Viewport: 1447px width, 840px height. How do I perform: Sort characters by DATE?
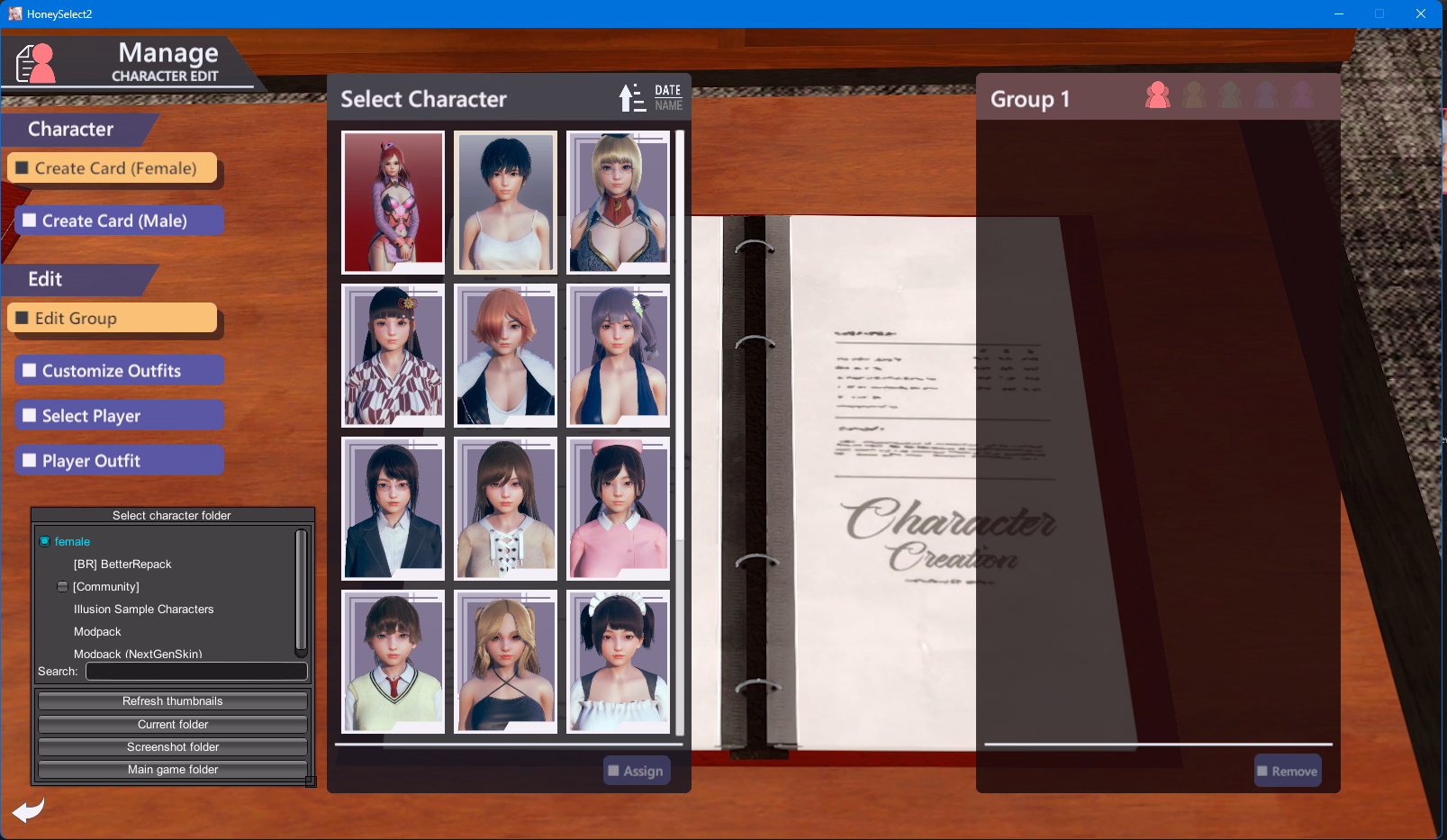coord(668,90)
